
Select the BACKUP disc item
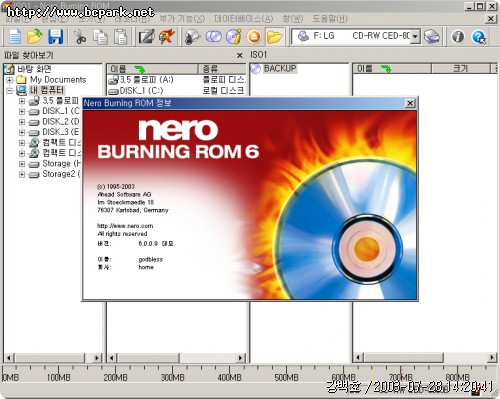tap(274, 69)
